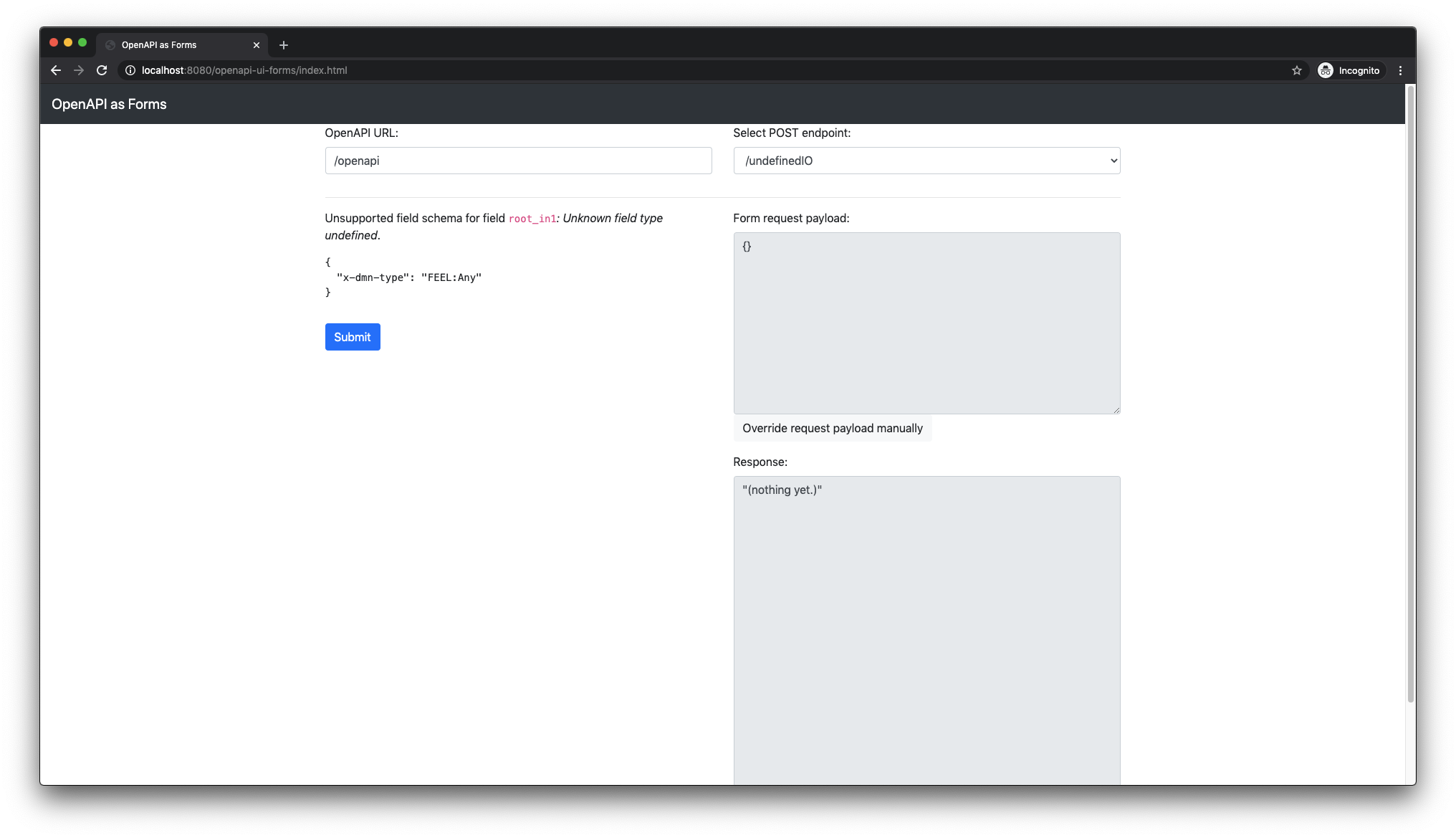1456x838 pixels.
Task: Click the browser back arrow
Action: 56,70
